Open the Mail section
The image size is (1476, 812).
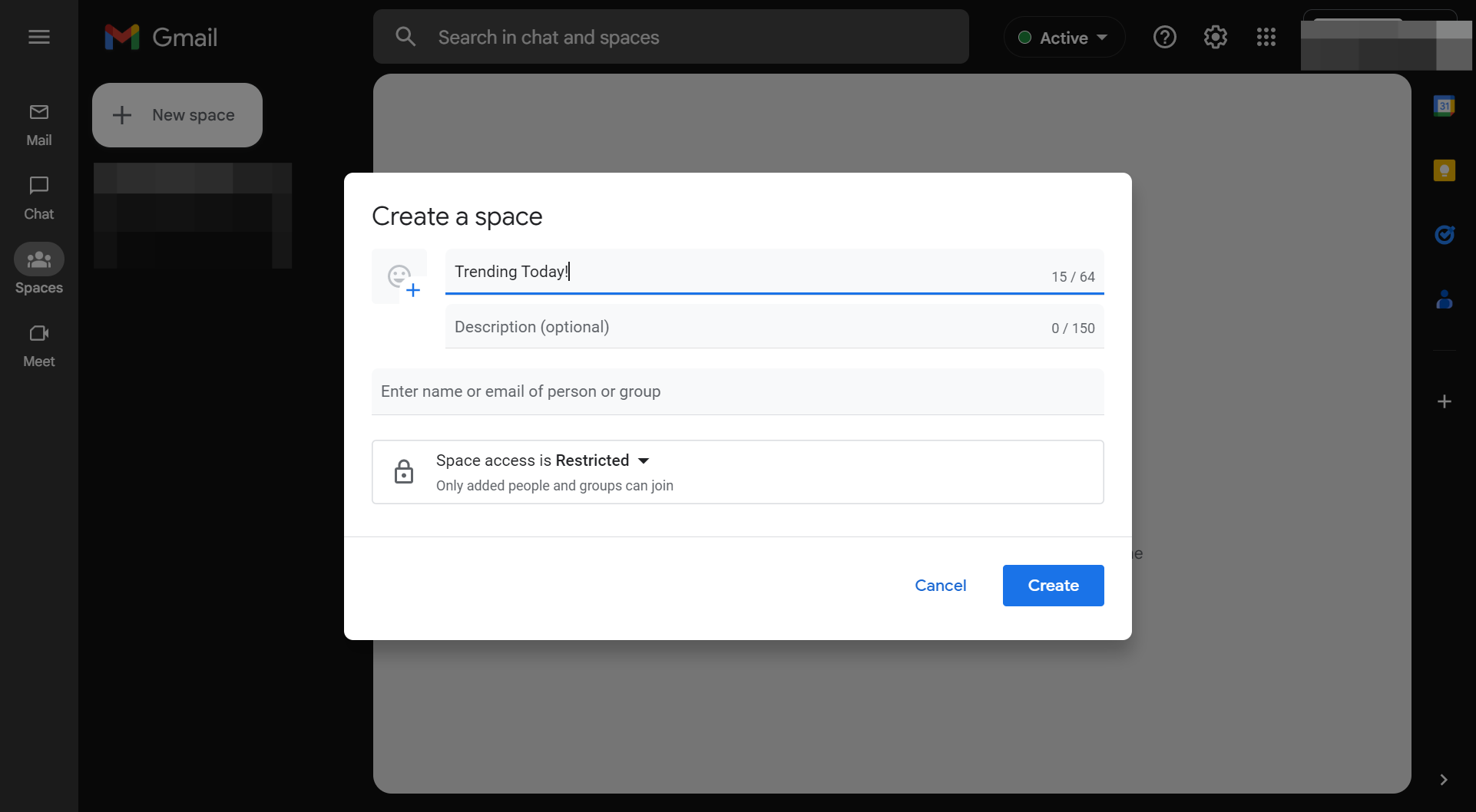39,125
